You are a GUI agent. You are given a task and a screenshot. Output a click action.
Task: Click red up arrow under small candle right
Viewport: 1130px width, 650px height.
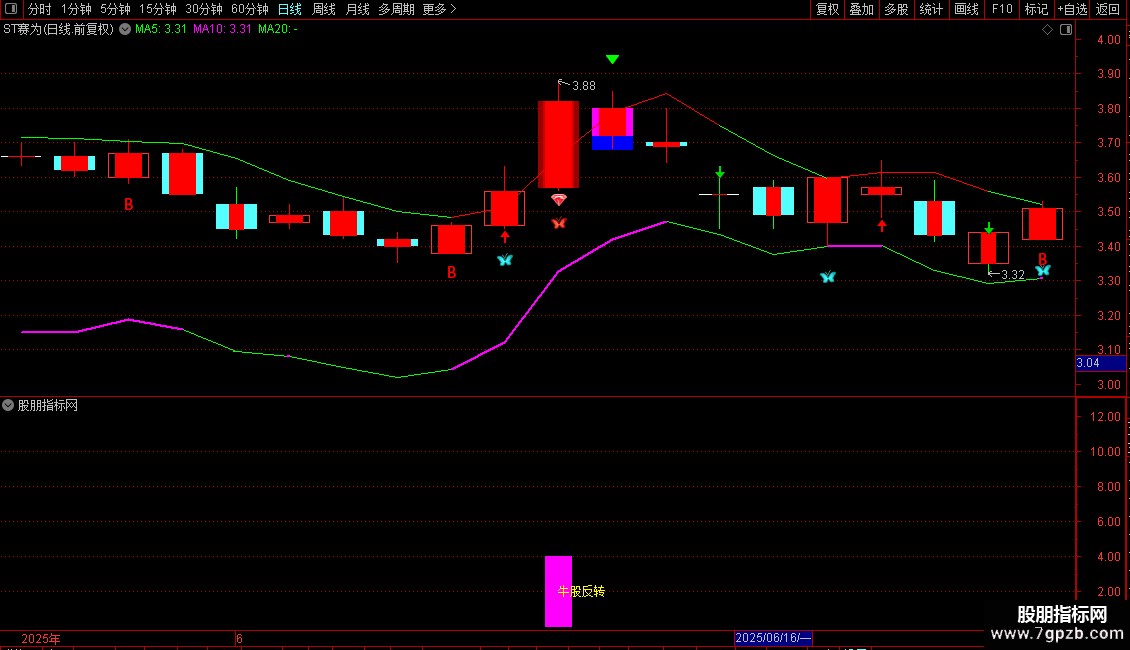[x=881, y=225]
